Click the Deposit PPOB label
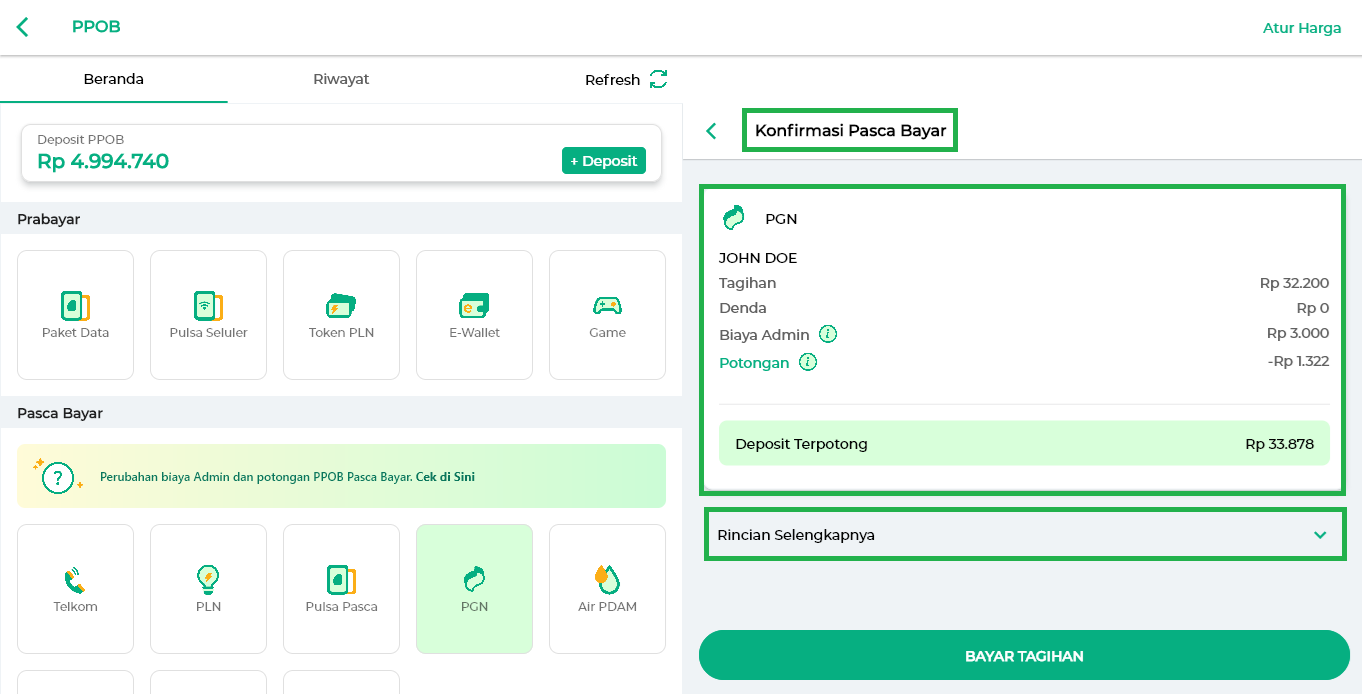This screenshot has width=1362, height=694. (81, 140)
